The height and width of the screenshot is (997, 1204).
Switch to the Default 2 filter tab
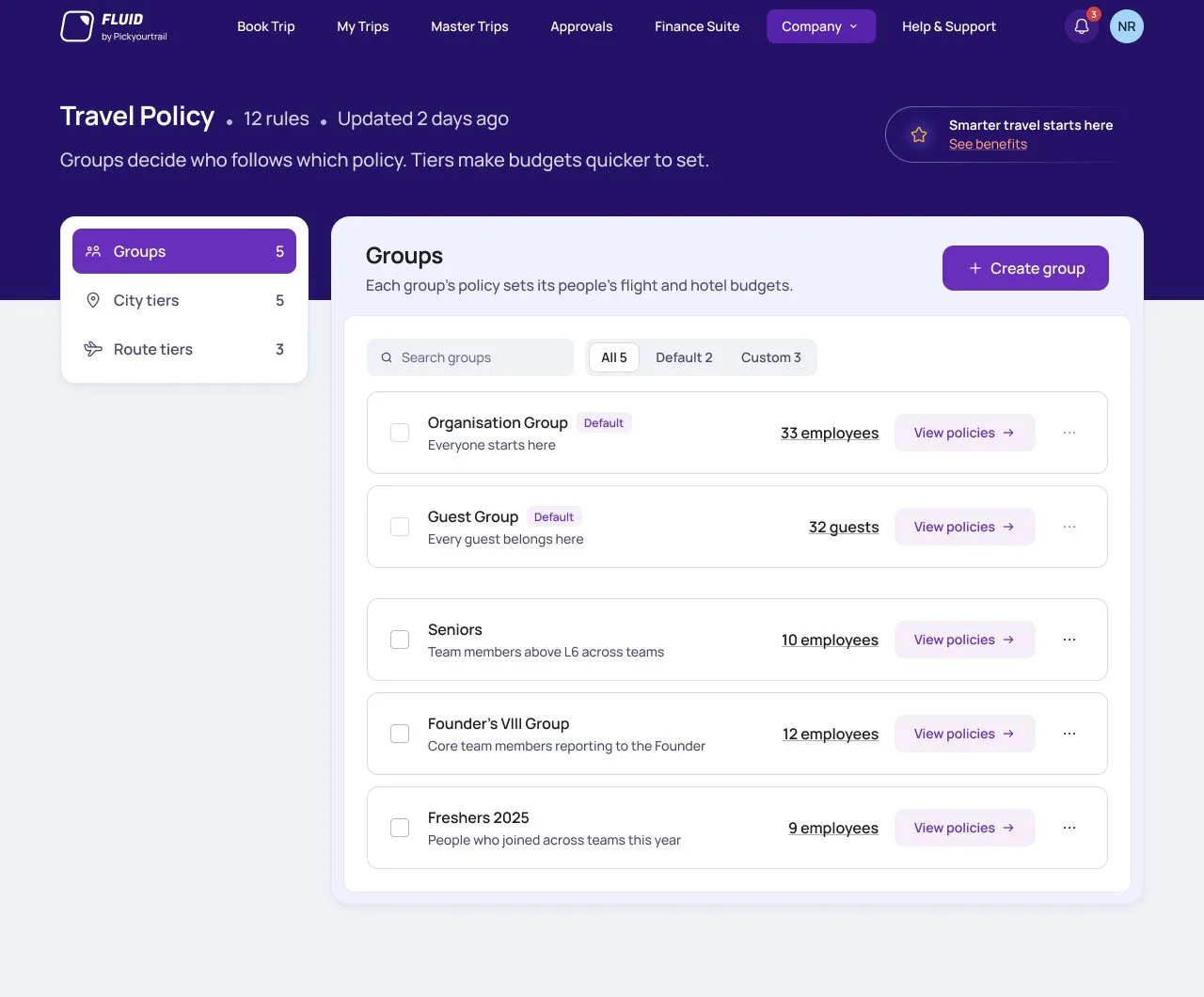point(684,357)
